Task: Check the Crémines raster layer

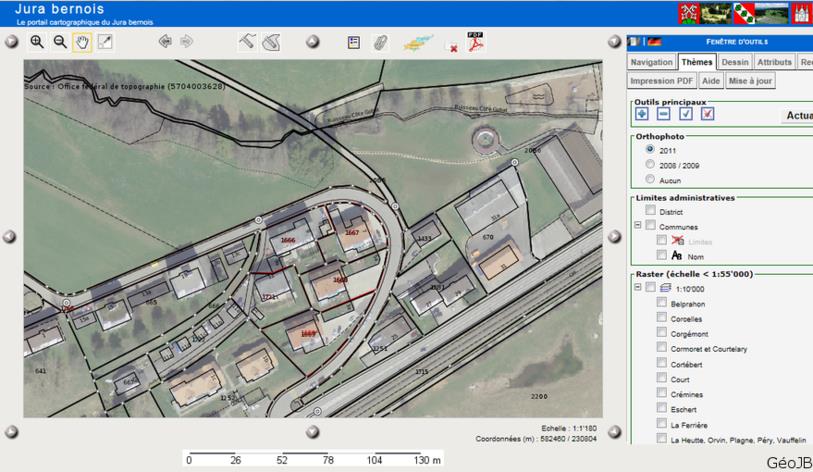Action: pos(661,393)
